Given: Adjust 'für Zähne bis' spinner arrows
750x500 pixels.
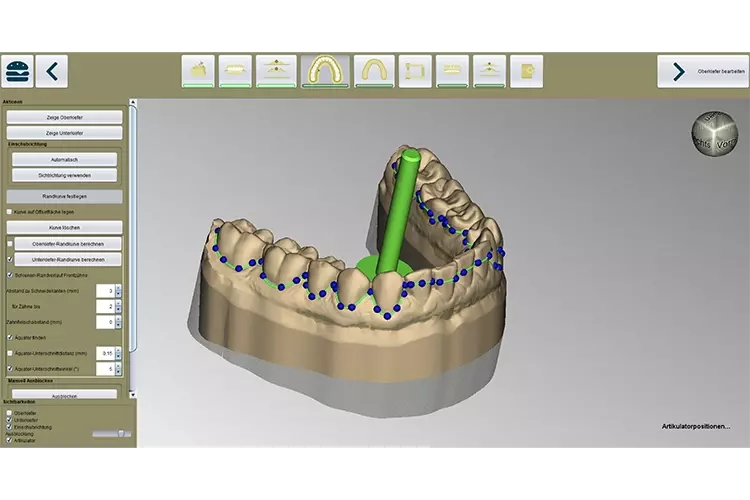Looking at the screenshot, I should coord(117,307).
